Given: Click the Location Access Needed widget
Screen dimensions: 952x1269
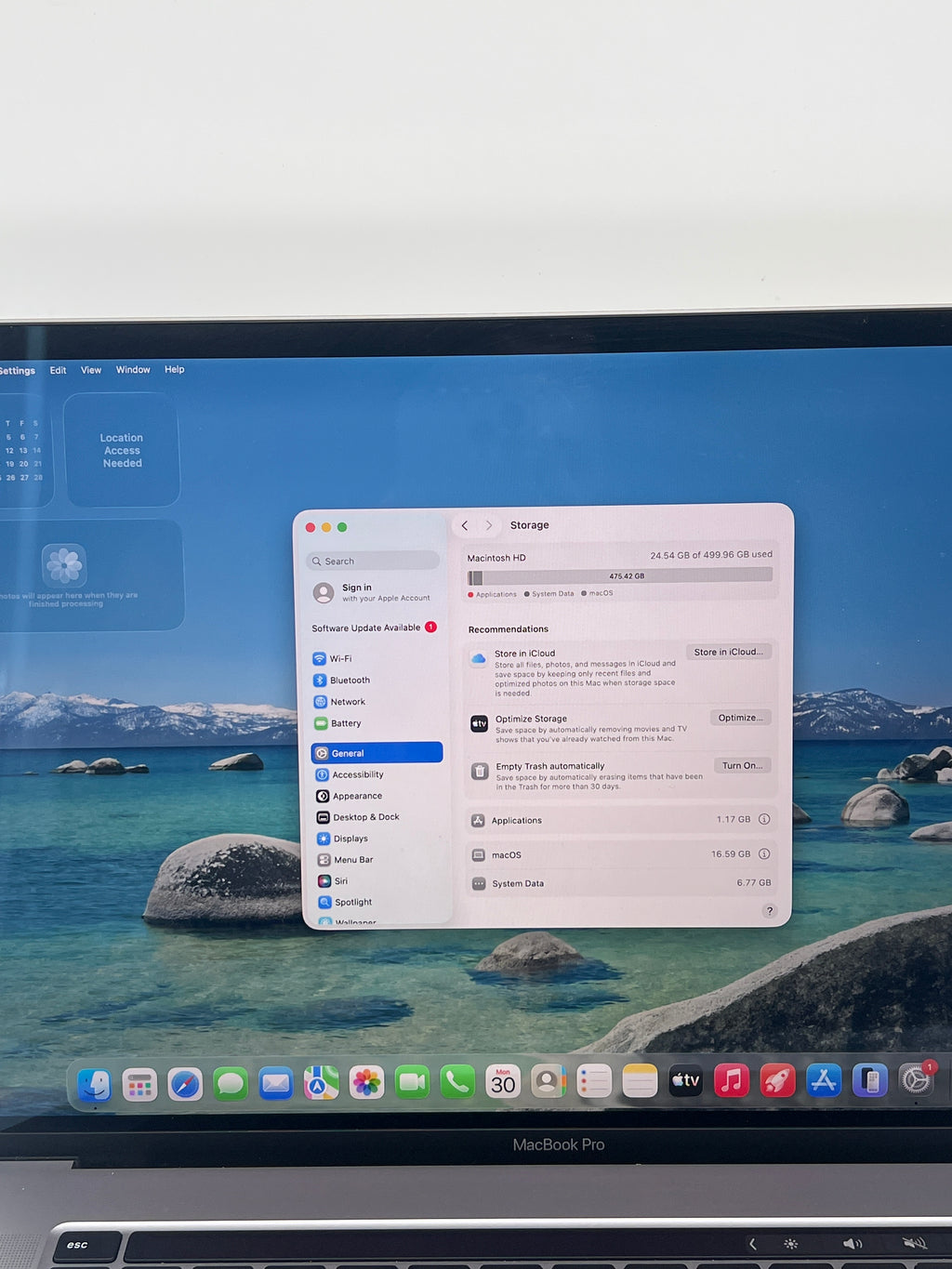Looking at the screenshot, I should tap(122, 450).
